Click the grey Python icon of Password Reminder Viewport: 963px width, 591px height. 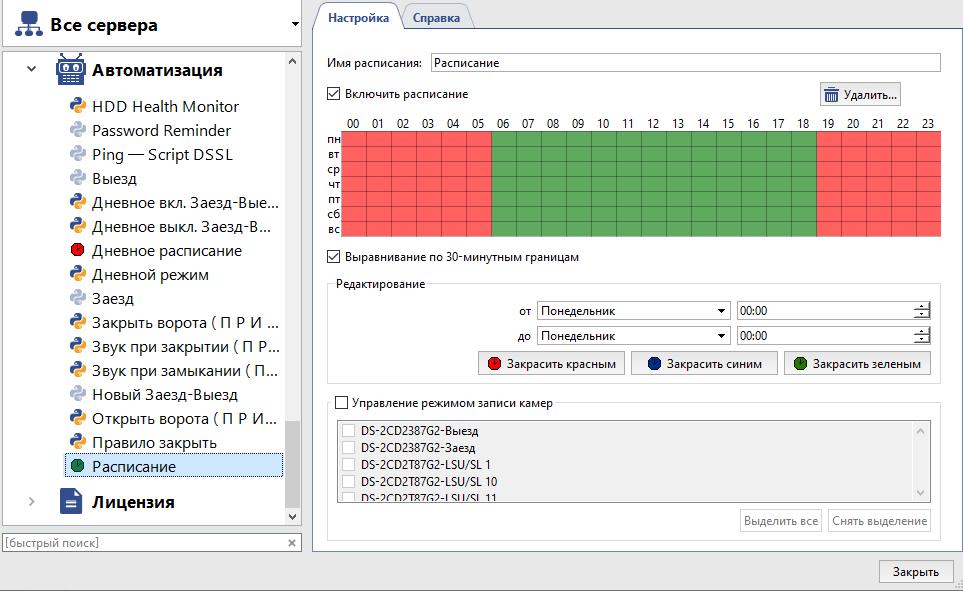click(x=77, y=131)
